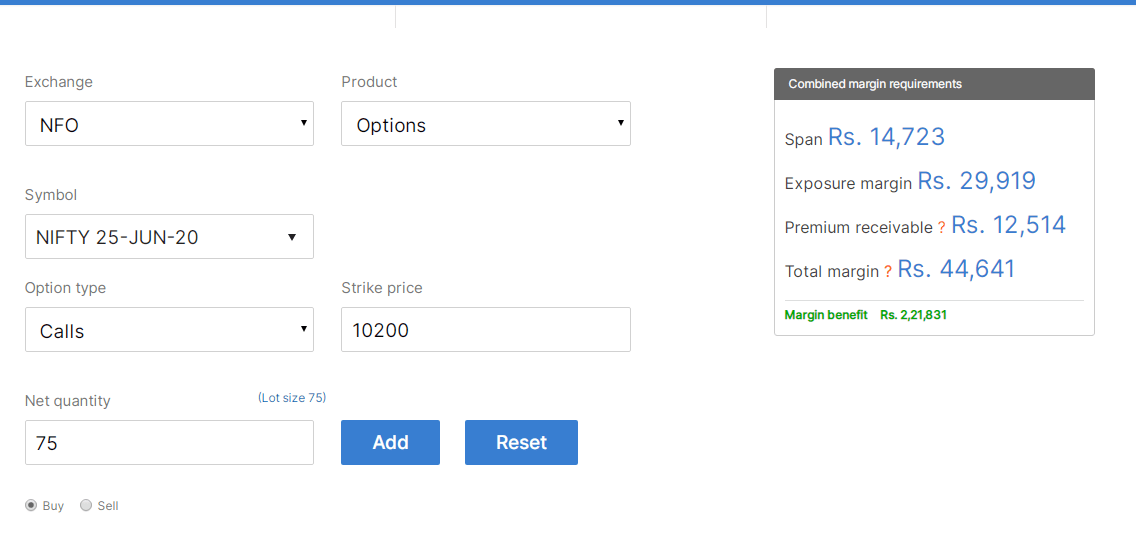Click the Premium receivable Rs. 12,514 value
1136x540 pixels.
click(x=1008, y=225)
